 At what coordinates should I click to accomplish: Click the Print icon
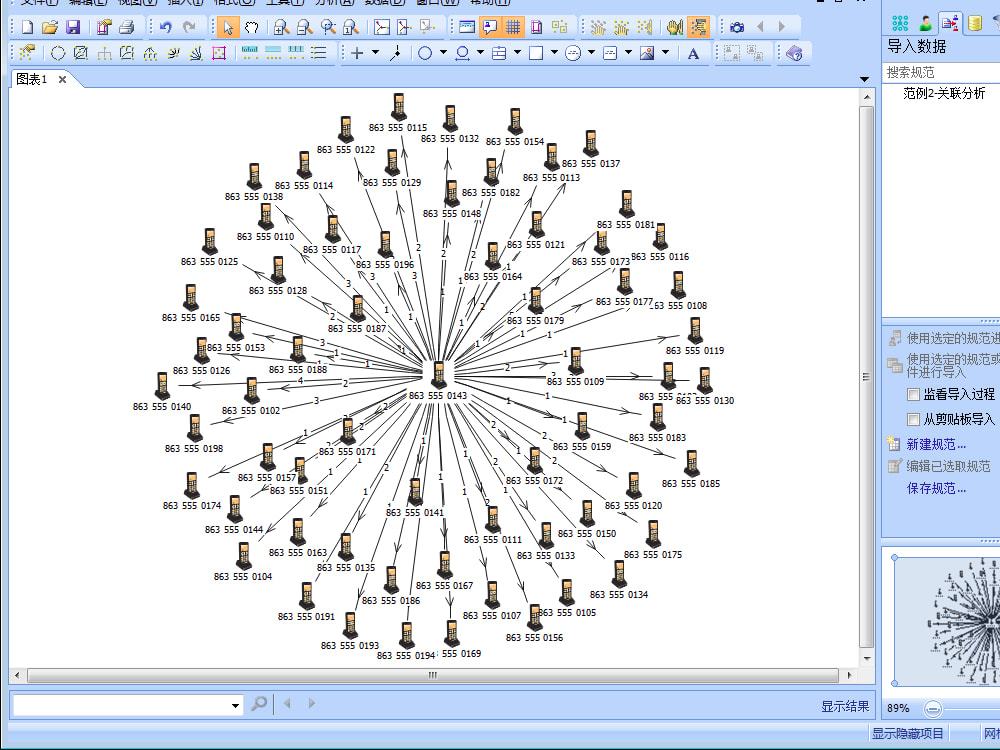[126, 27]
